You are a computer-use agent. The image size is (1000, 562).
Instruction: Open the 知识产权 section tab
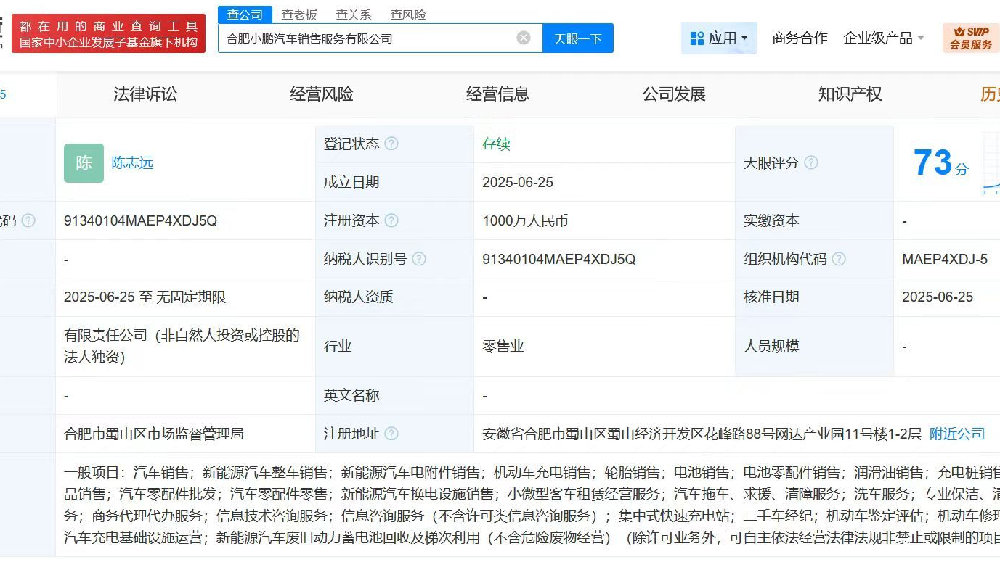point(850,94)
